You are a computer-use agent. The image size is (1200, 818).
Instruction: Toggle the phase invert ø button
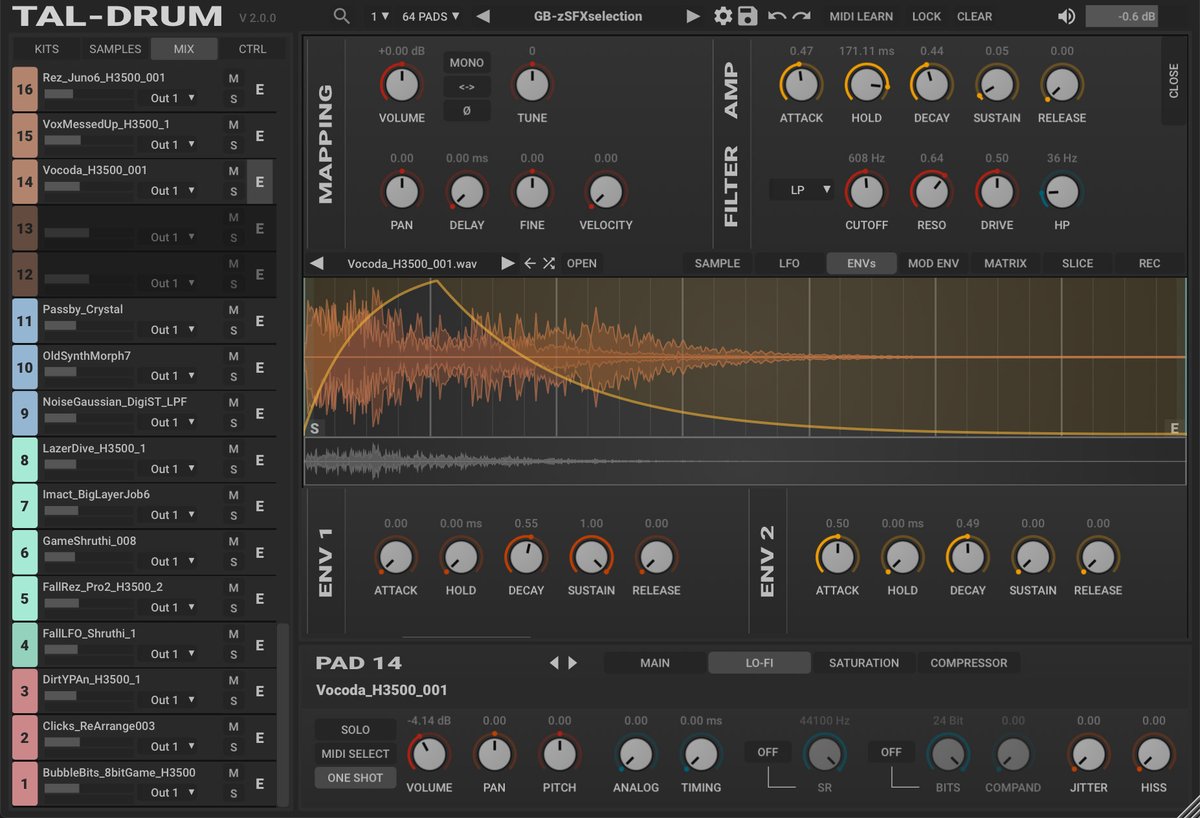click(467, 110)
